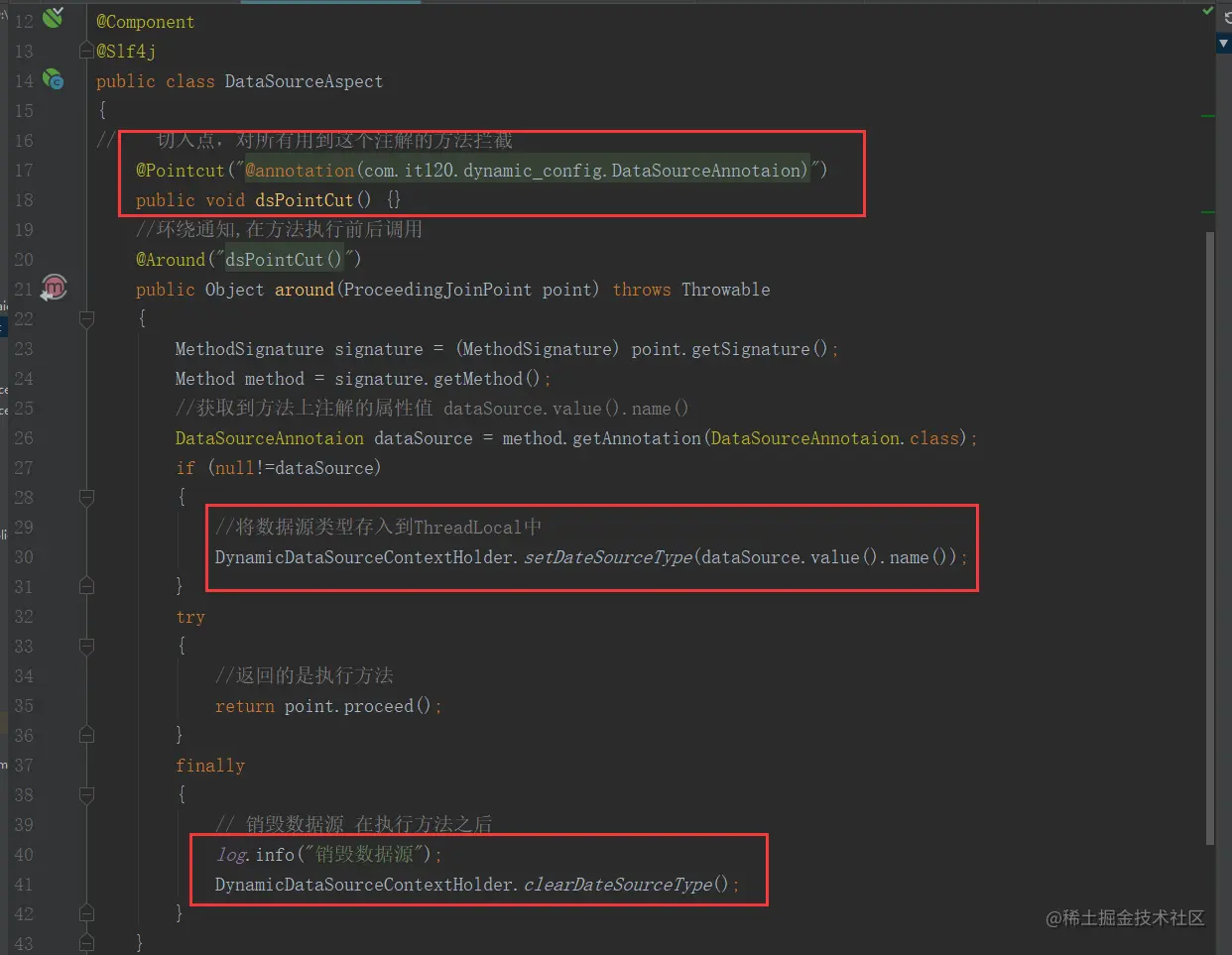This screenshot has height=955, width=1232.
Task: Click the ThreadLocal comment on line 29
Action: 378,528
